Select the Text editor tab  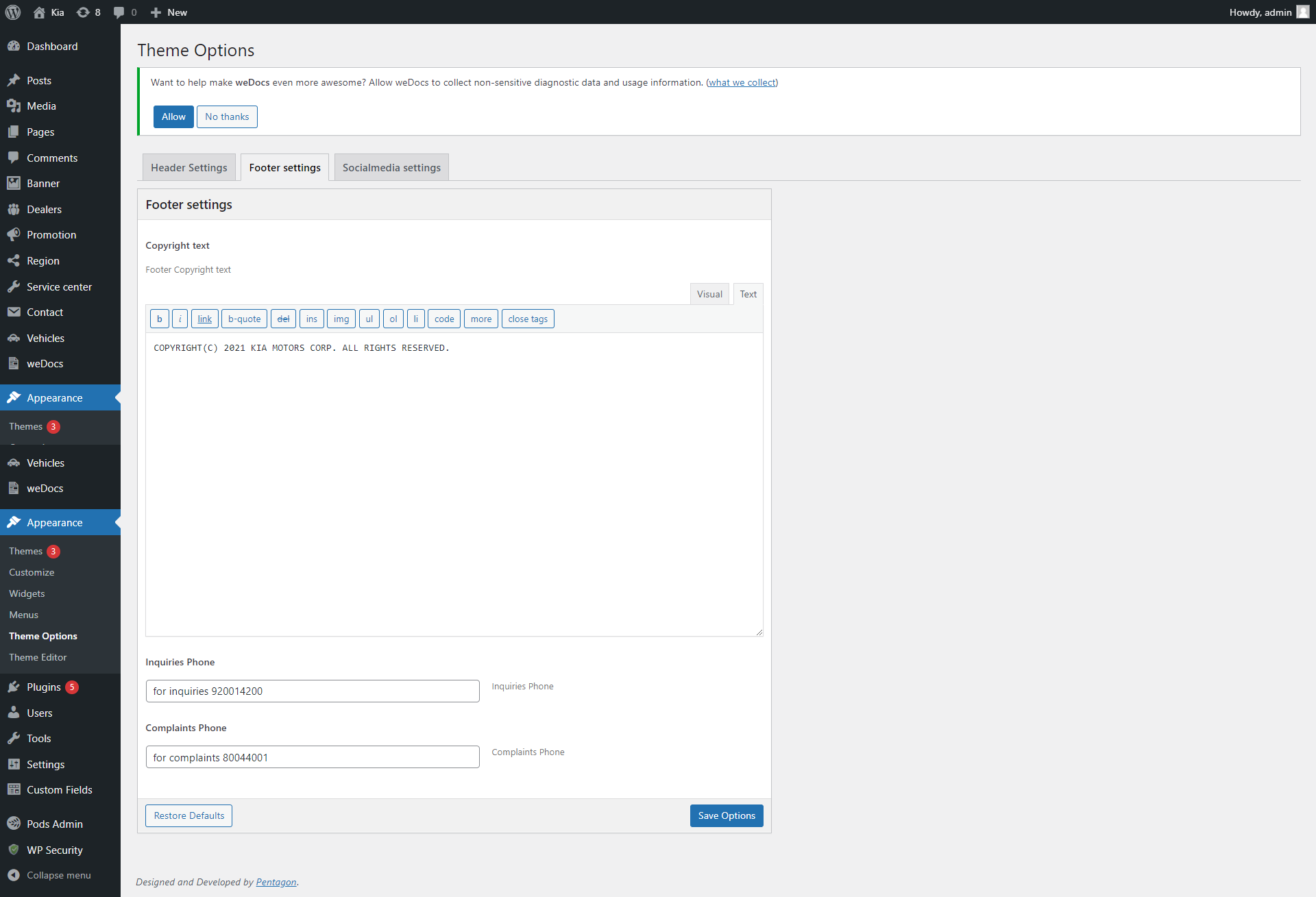748,294
